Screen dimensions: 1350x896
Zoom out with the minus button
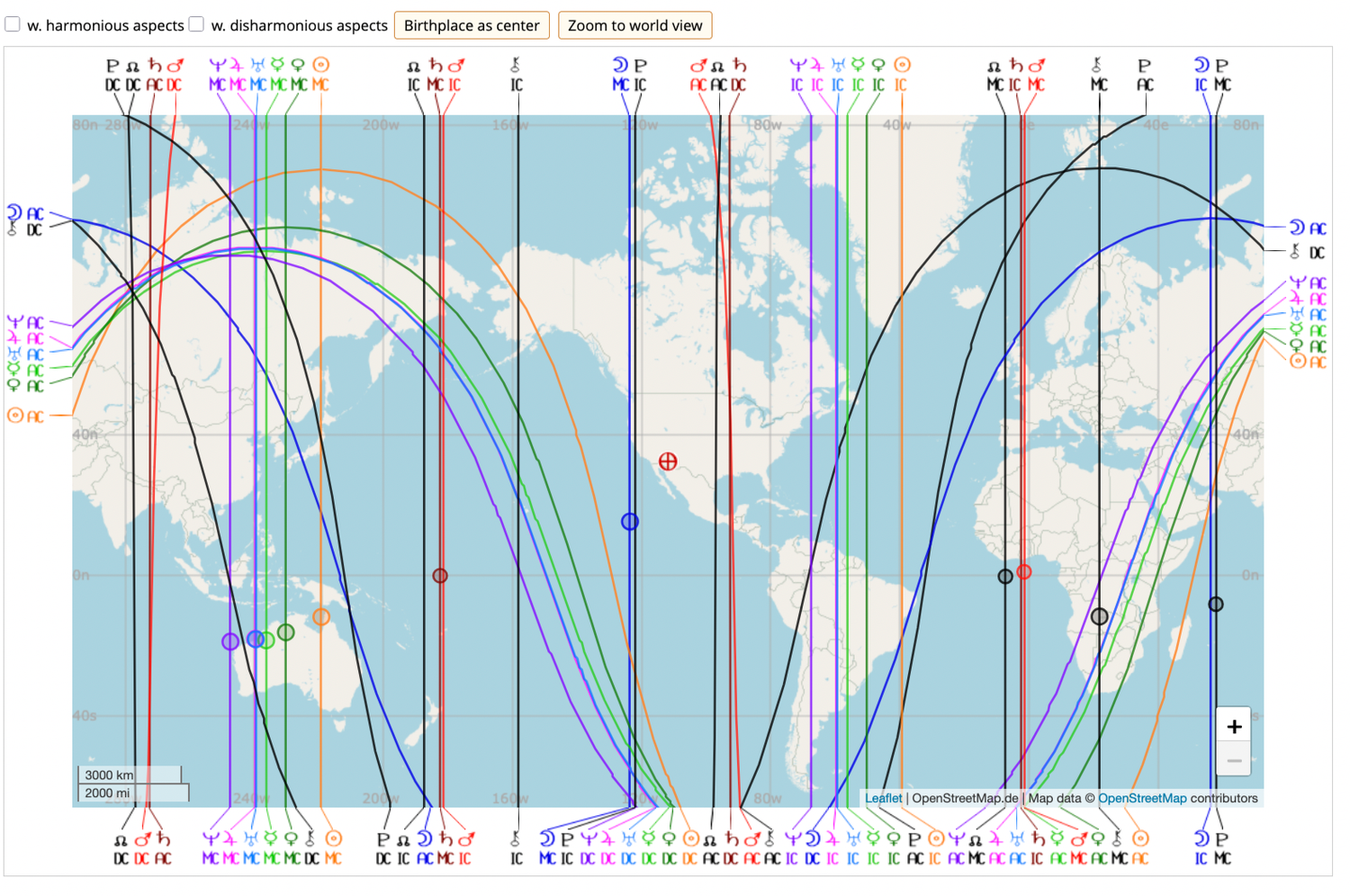1234,760
